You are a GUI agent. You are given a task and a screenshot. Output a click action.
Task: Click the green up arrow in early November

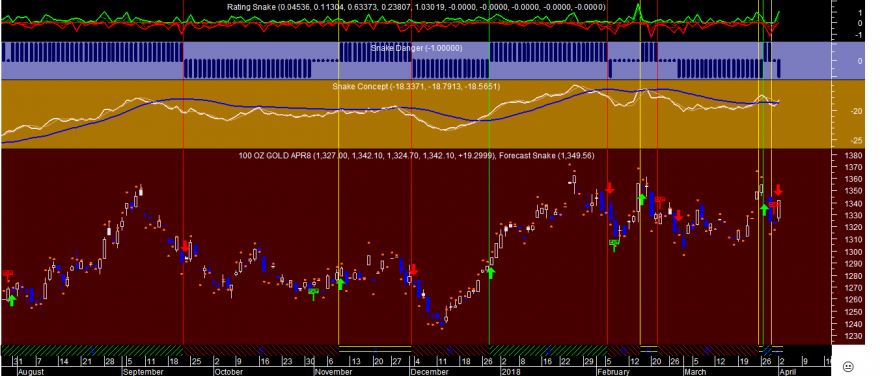point(339,284)
